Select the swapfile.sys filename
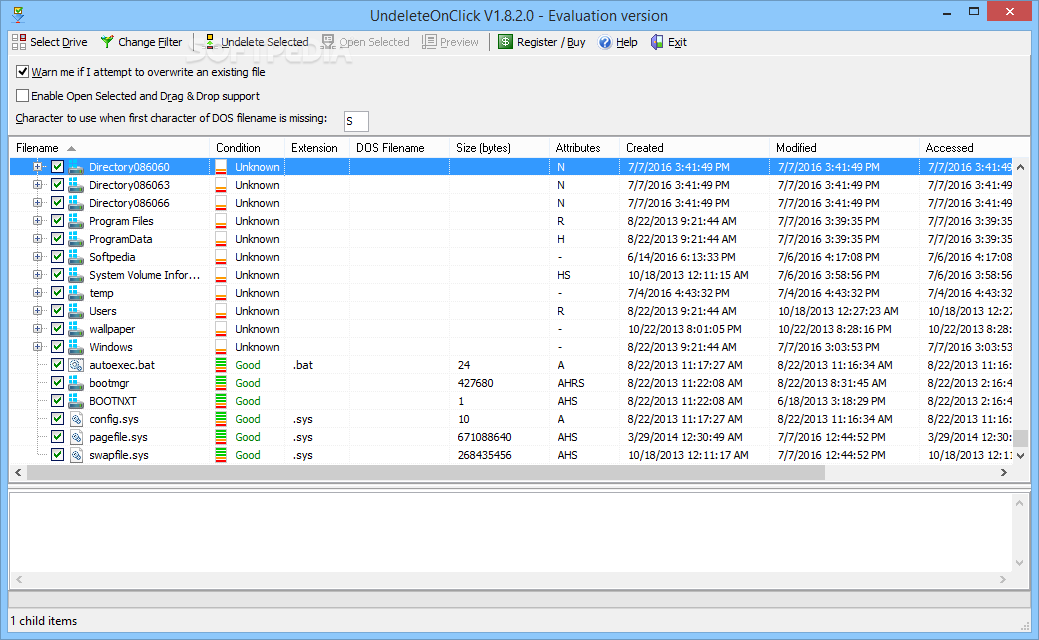Screen dimensions: 1039x640 click(x=119, y=455)
